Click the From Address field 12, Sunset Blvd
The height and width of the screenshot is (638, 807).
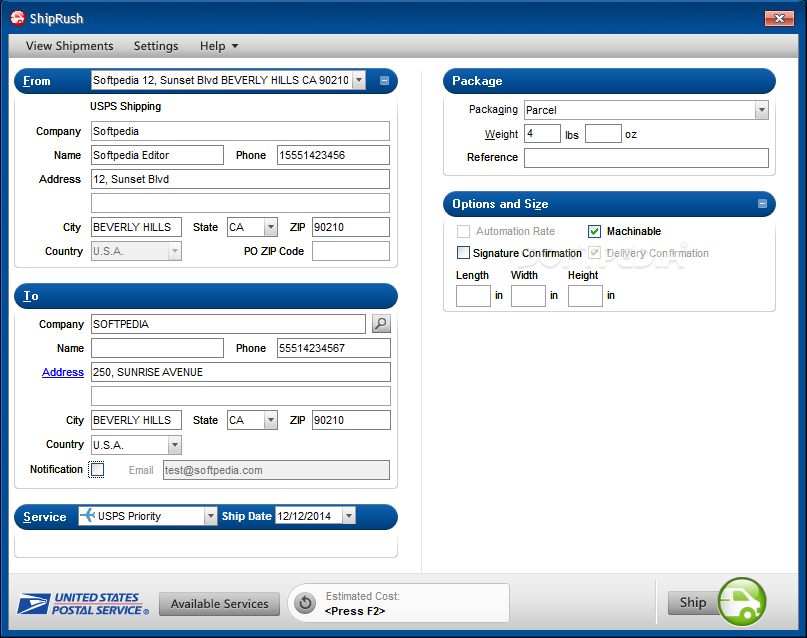pos(240,179)
